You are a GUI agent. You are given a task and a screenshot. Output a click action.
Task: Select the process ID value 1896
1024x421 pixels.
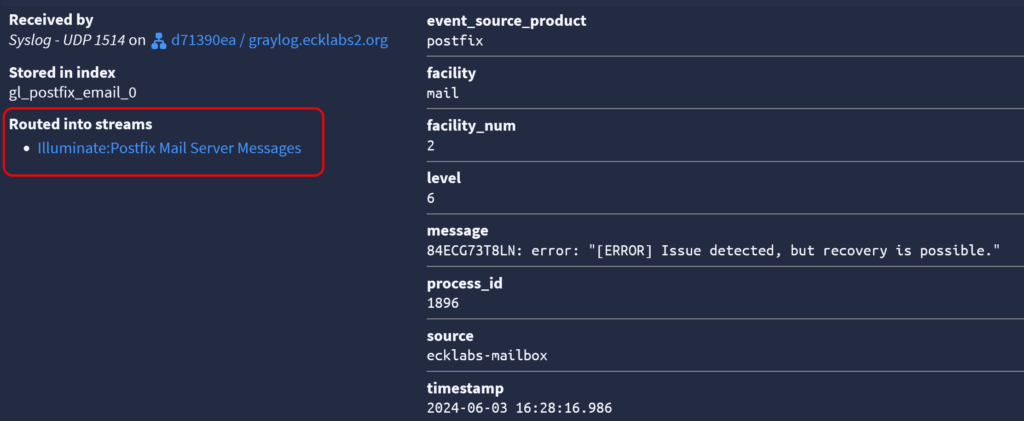443,303
